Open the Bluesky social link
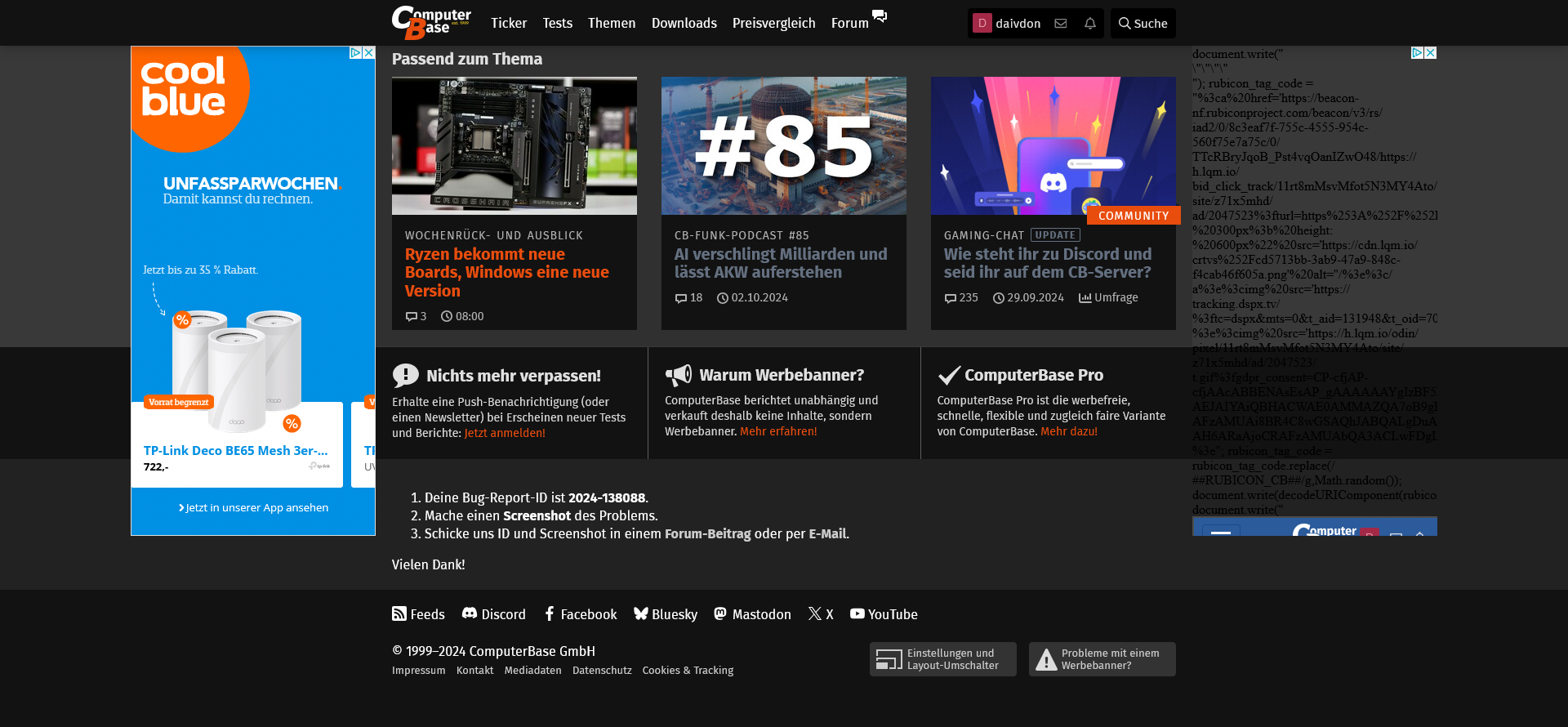 [x=666, y=614]
